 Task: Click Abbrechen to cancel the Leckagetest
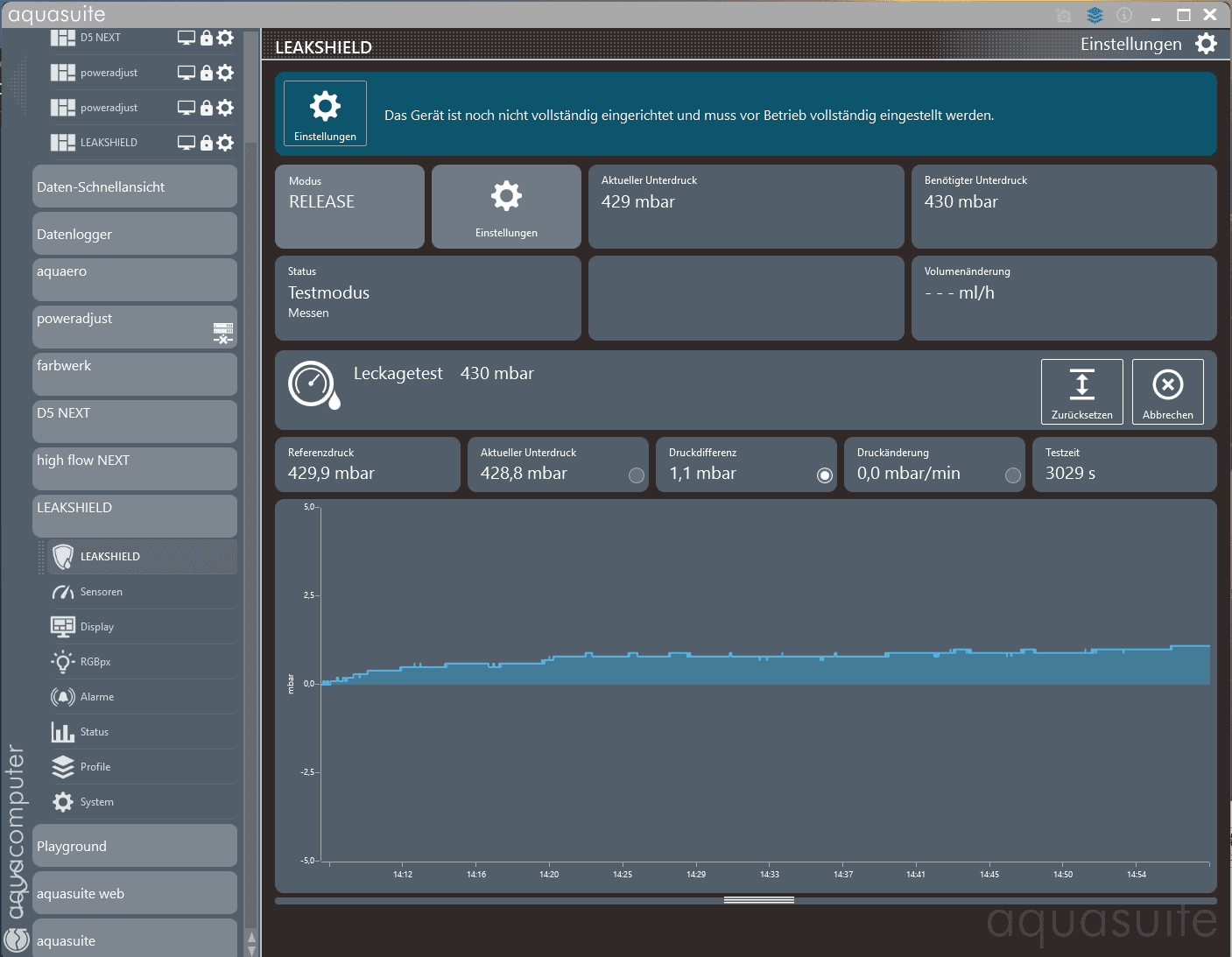1168,391
